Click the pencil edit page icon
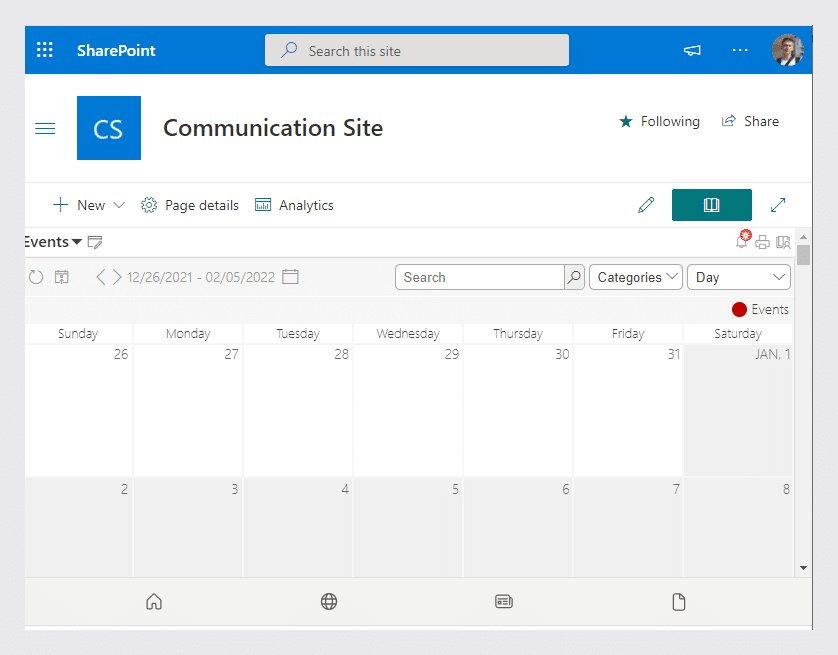The width and height of the screenshot is (838, 655). [x=646, y=205]
